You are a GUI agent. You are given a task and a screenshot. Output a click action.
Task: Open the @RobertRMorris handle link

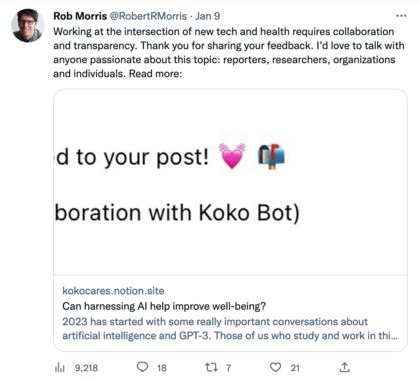click(148, 16)
